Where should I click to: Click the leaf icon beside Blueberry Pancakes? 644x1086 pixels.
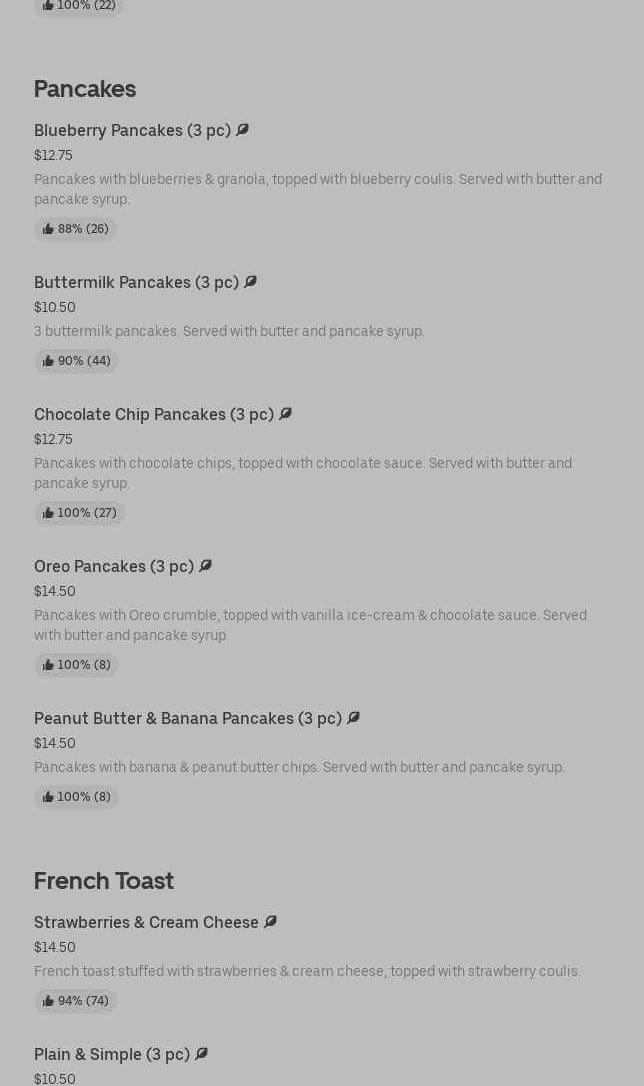(242, 130)
